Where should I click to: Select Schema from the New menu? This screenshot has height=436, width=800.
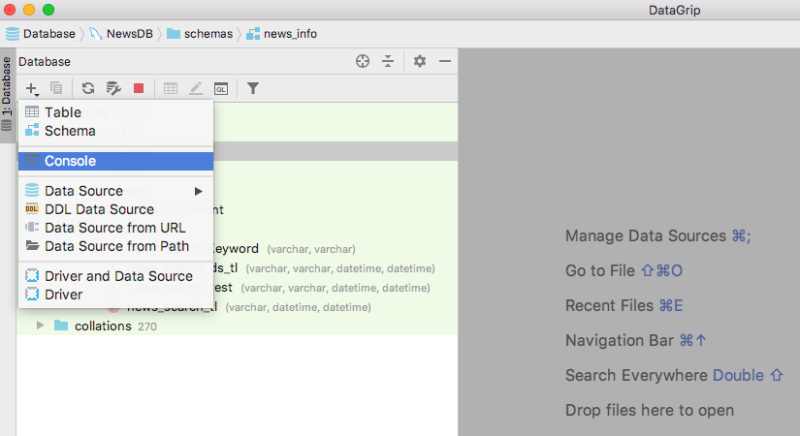115,131
